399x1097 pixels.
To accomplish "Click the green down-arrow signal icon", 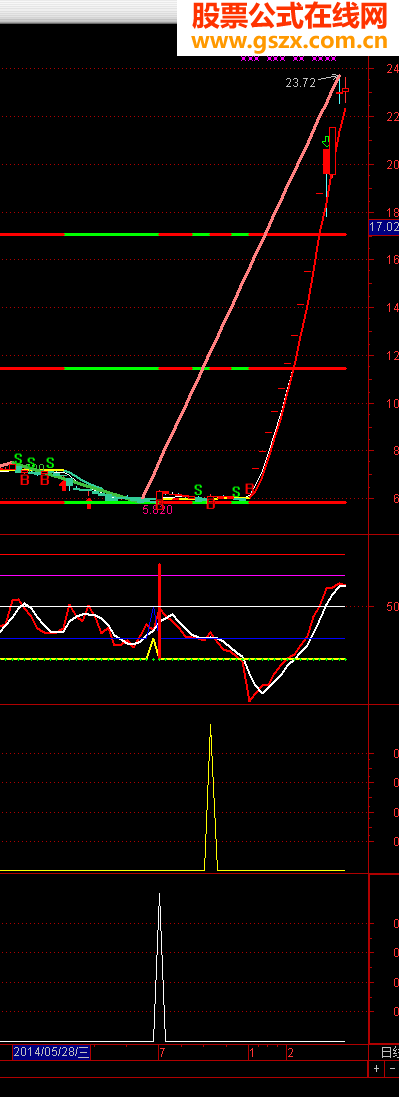I will click(326, 142).
